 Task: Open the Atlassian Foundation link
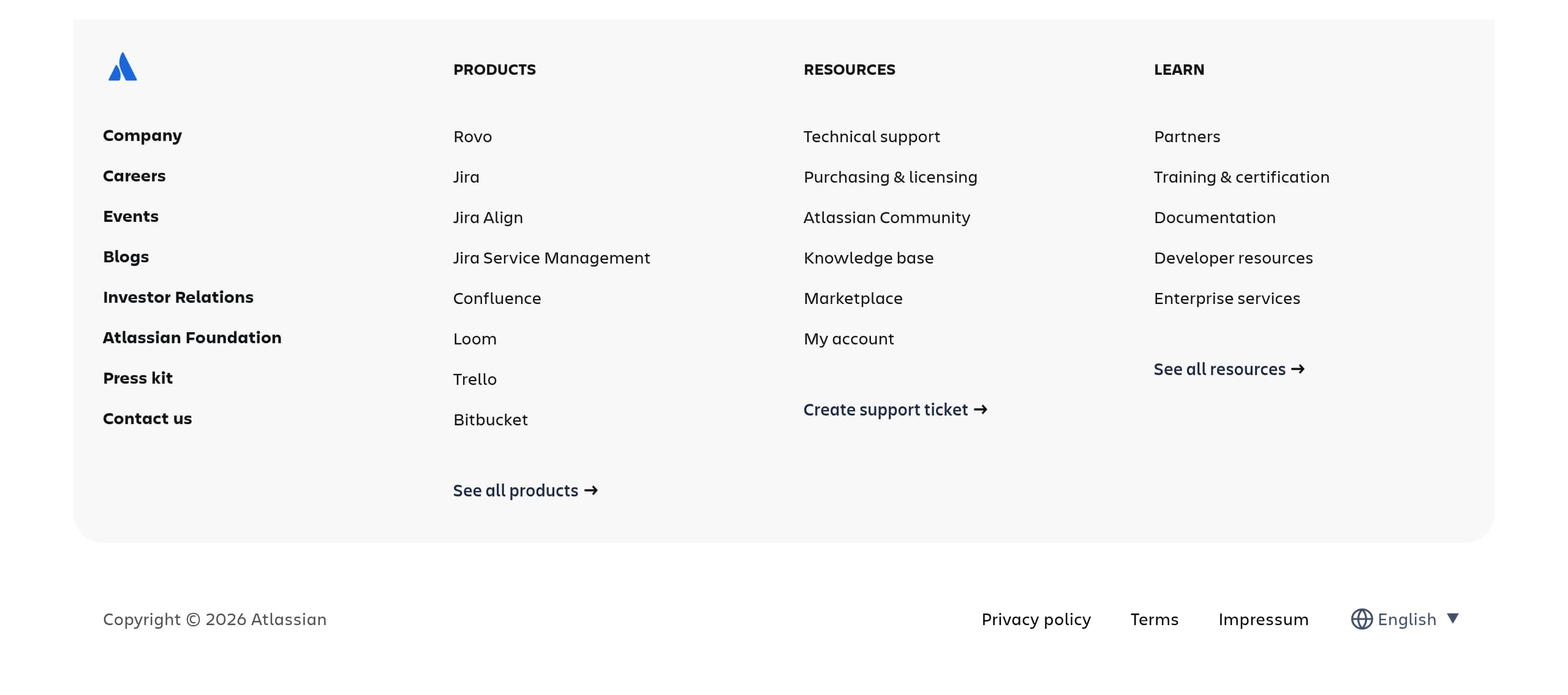click(192, 337)
